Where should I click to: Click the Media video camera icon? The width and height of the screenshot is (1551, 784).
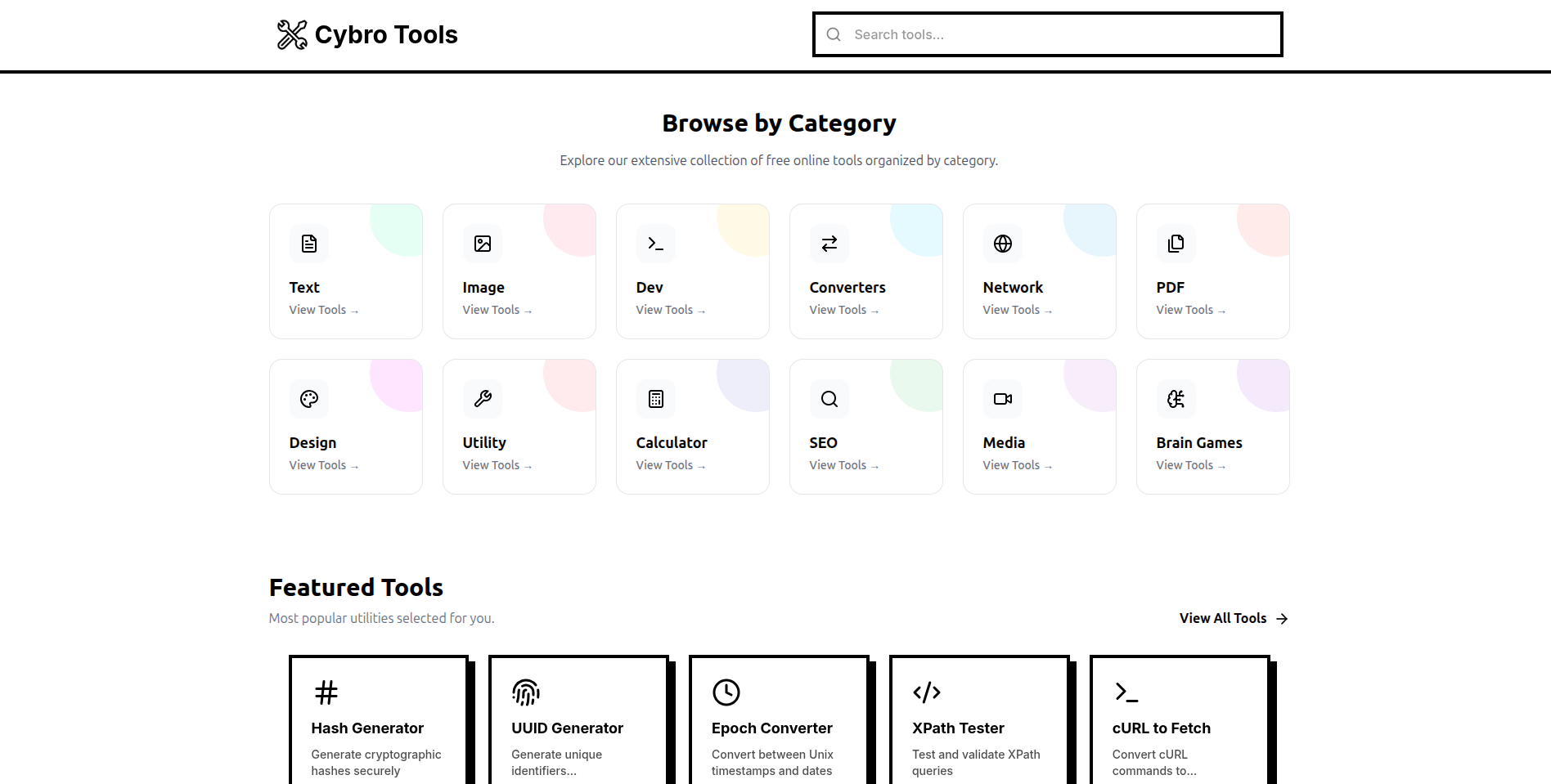[1002, 399]
